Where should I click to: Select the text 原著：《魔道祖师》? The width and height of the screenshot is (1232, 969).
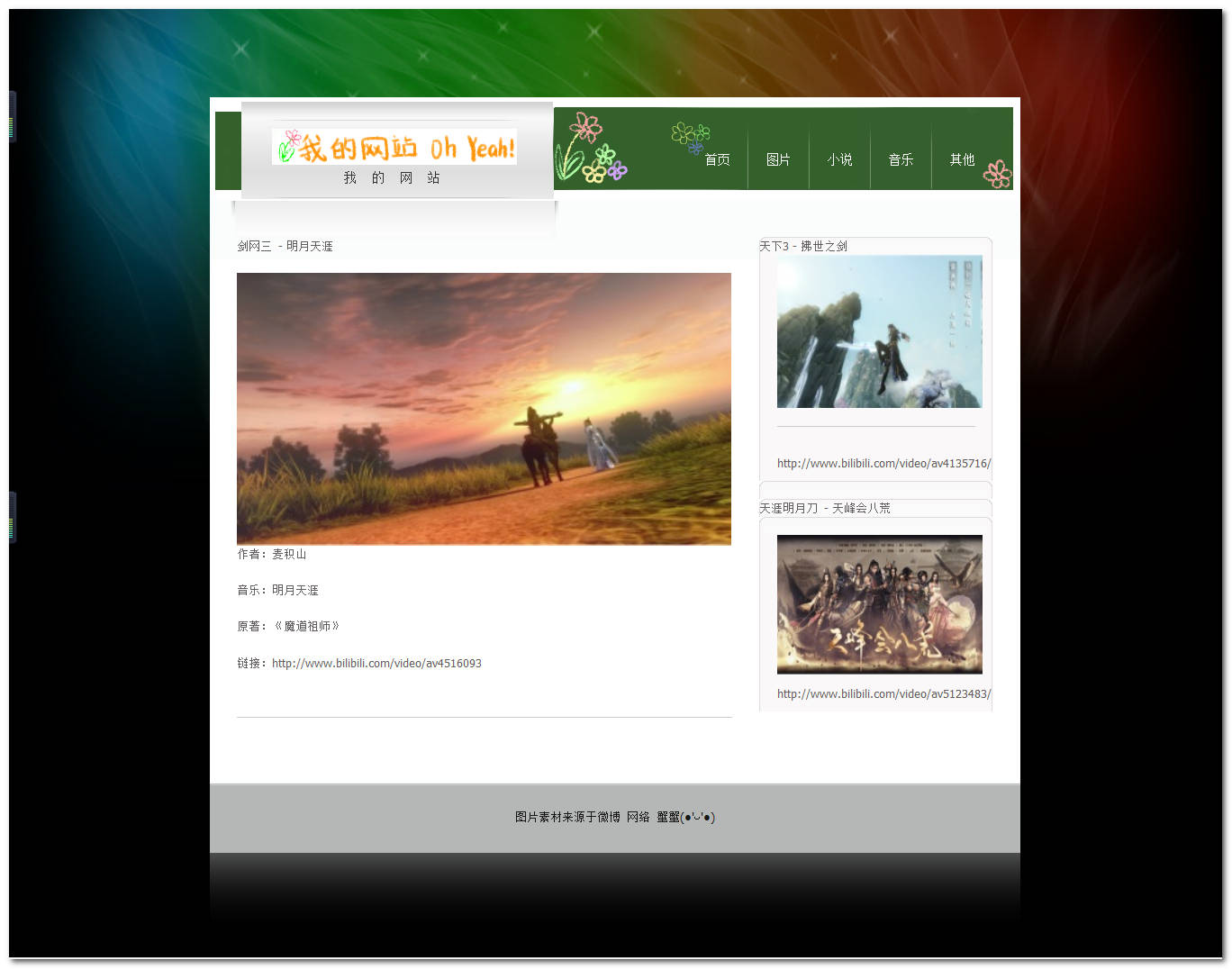(288, 626)
